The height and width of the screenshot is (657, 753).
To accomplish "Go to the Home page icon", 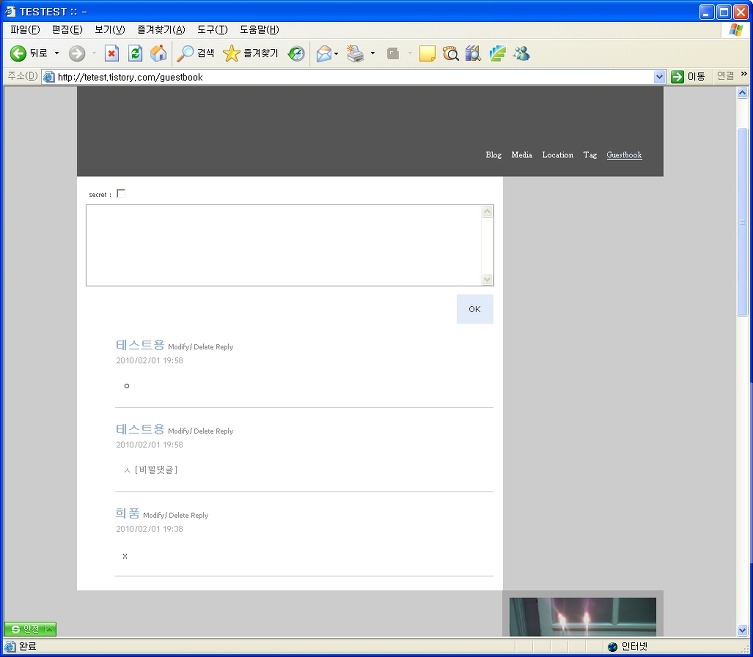I will pos(158,53).
